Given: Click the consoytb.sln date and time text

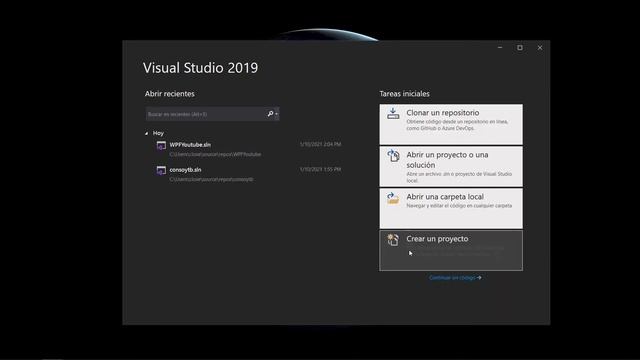Looking at the screenshot, I should point(320,169).
